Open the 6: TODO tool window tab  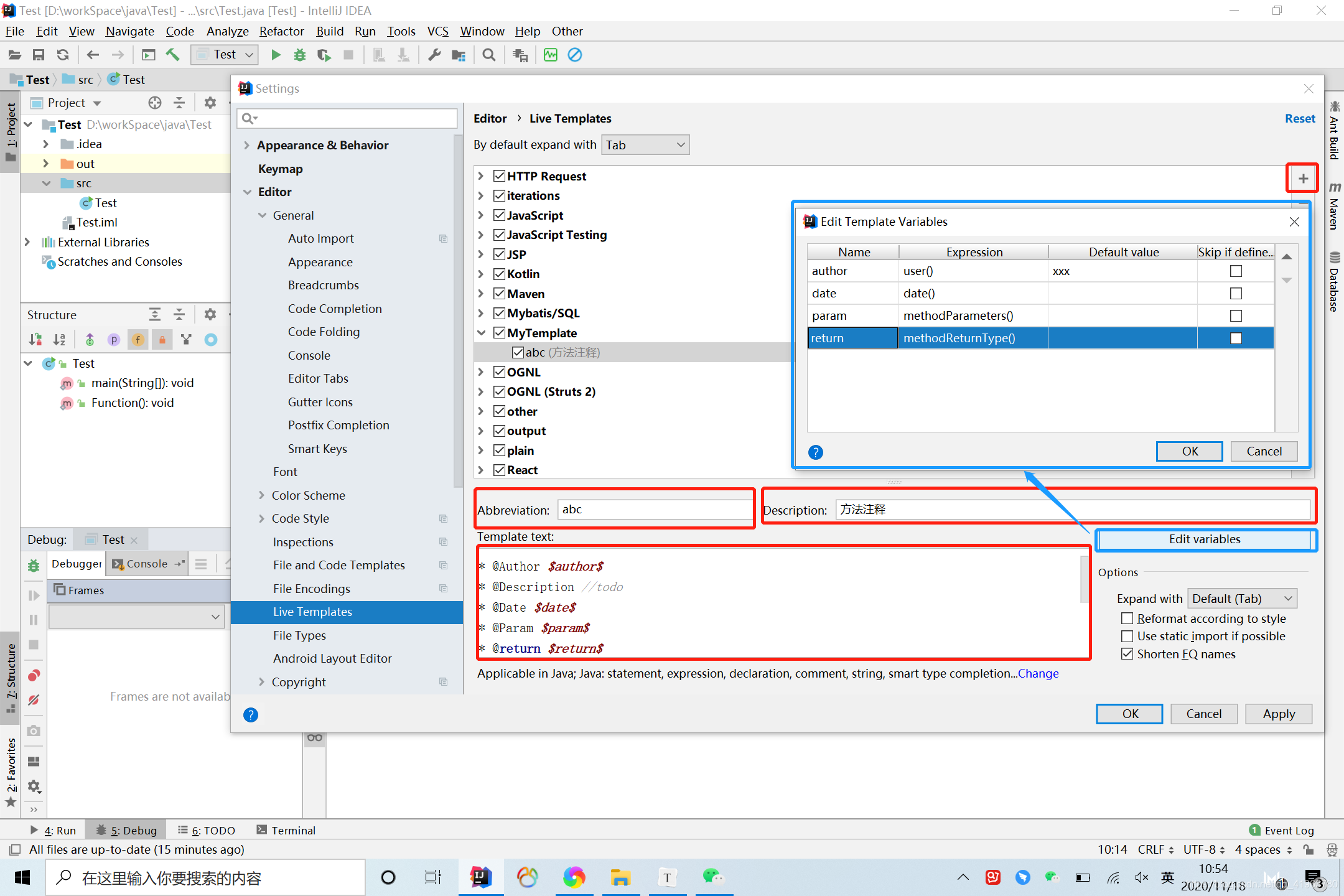pyautogui.click(x=207, y=830)
